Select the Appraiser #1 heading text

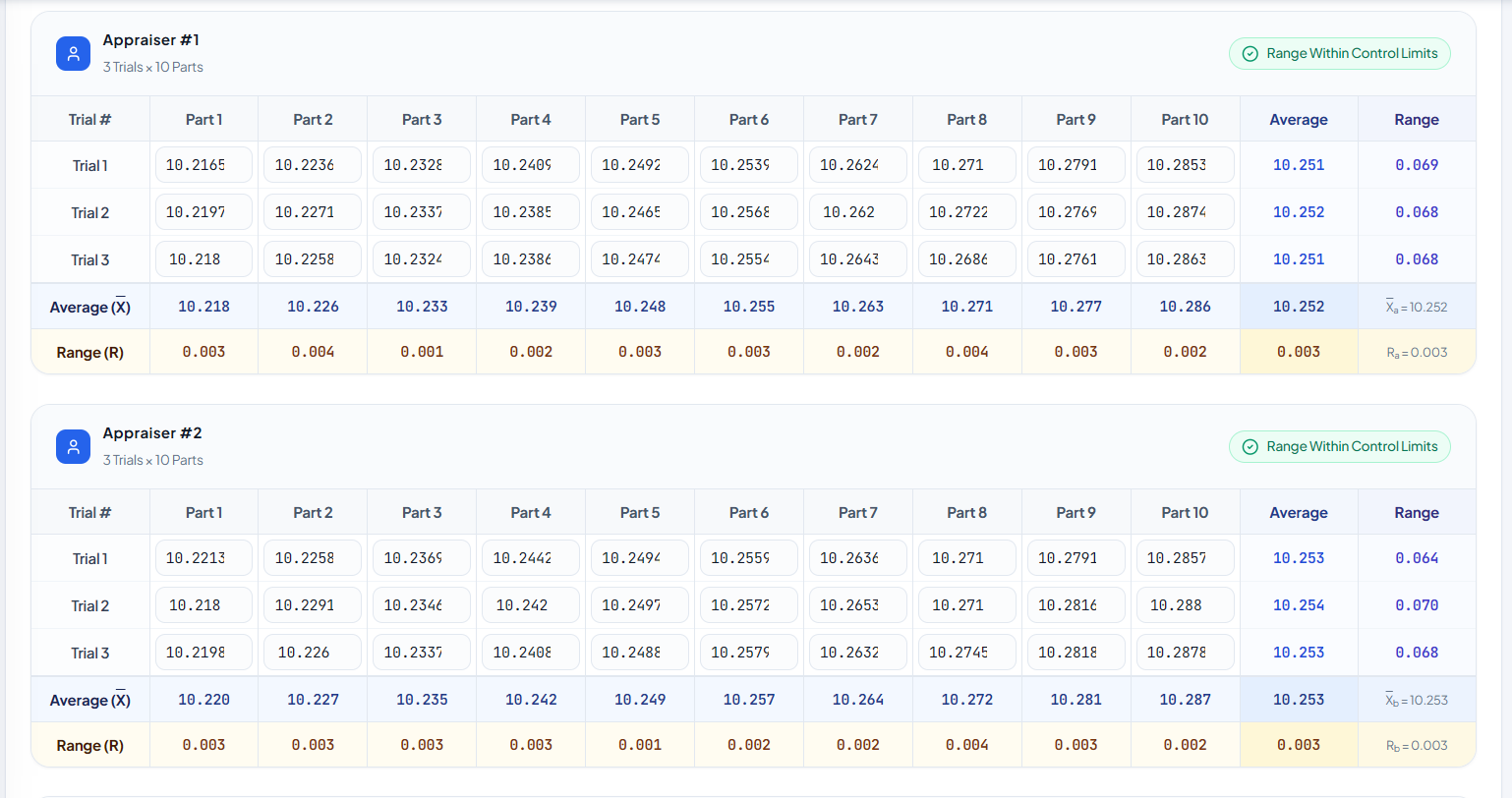151,40
